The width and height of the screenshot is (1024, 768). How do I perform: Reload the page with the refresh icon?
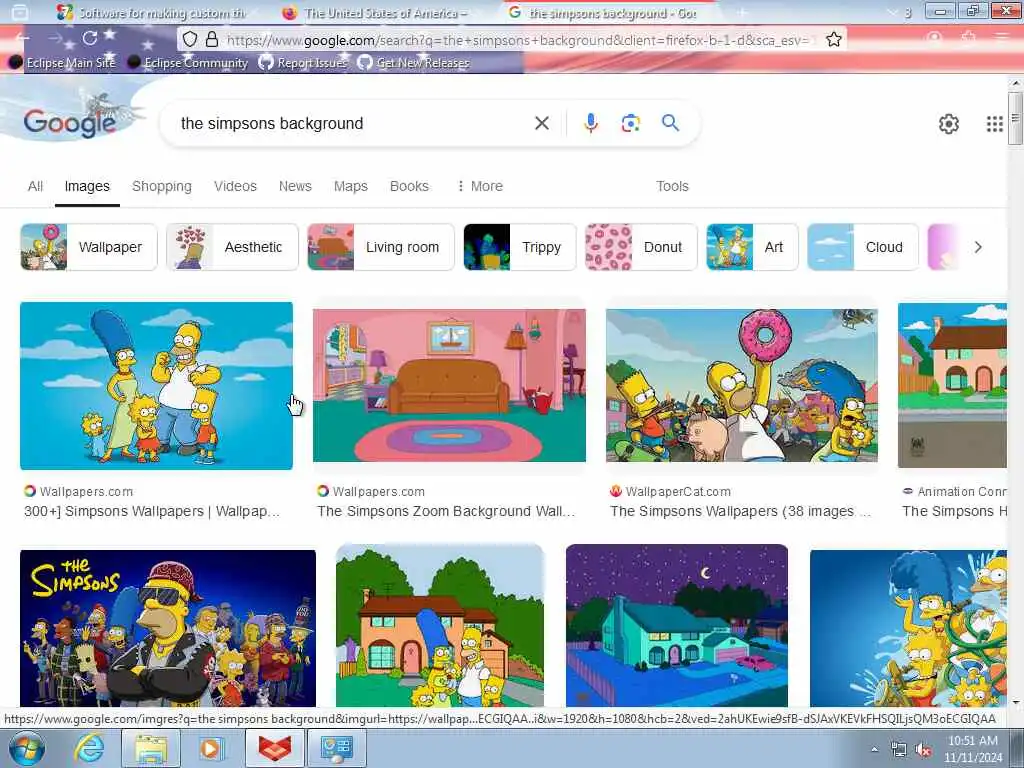coord(90,38)
